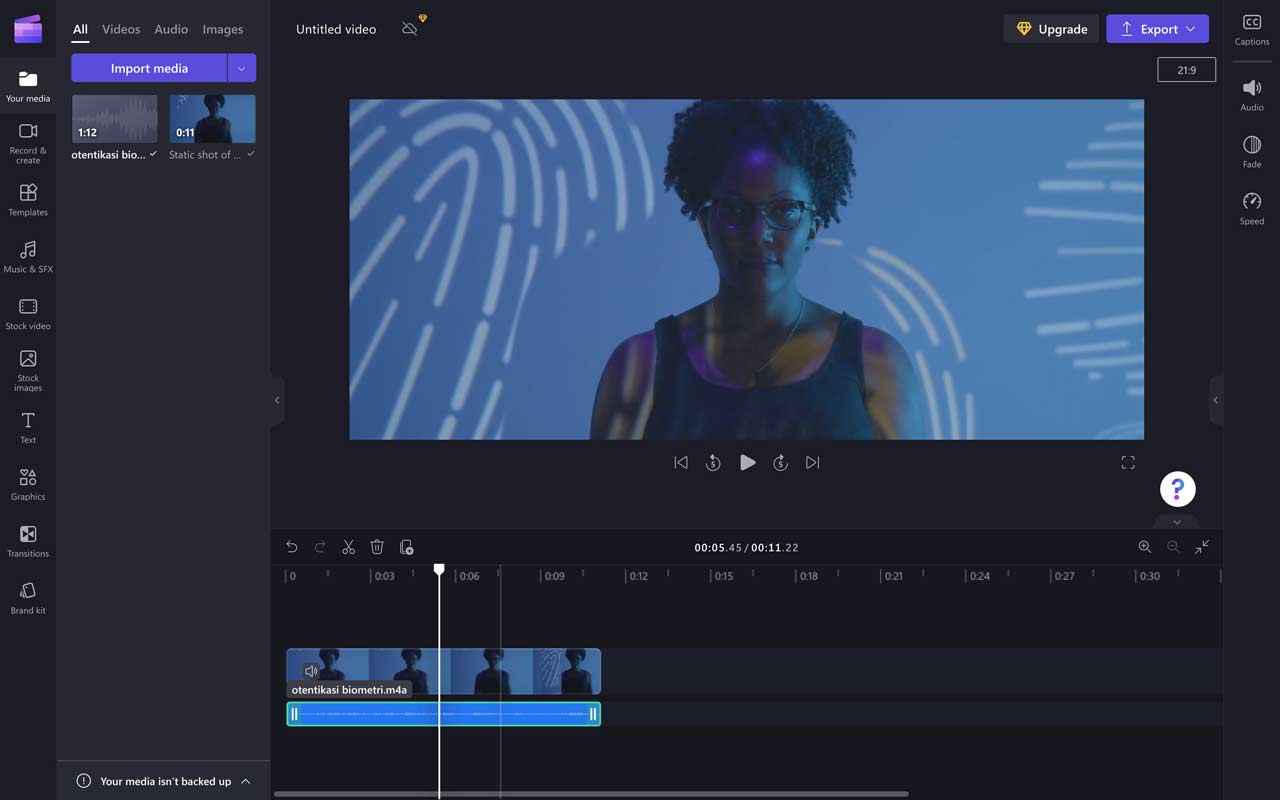Switch to the Videos media tab
Image resolution: width=1280 pixels, height=800 pixels.
121,29
